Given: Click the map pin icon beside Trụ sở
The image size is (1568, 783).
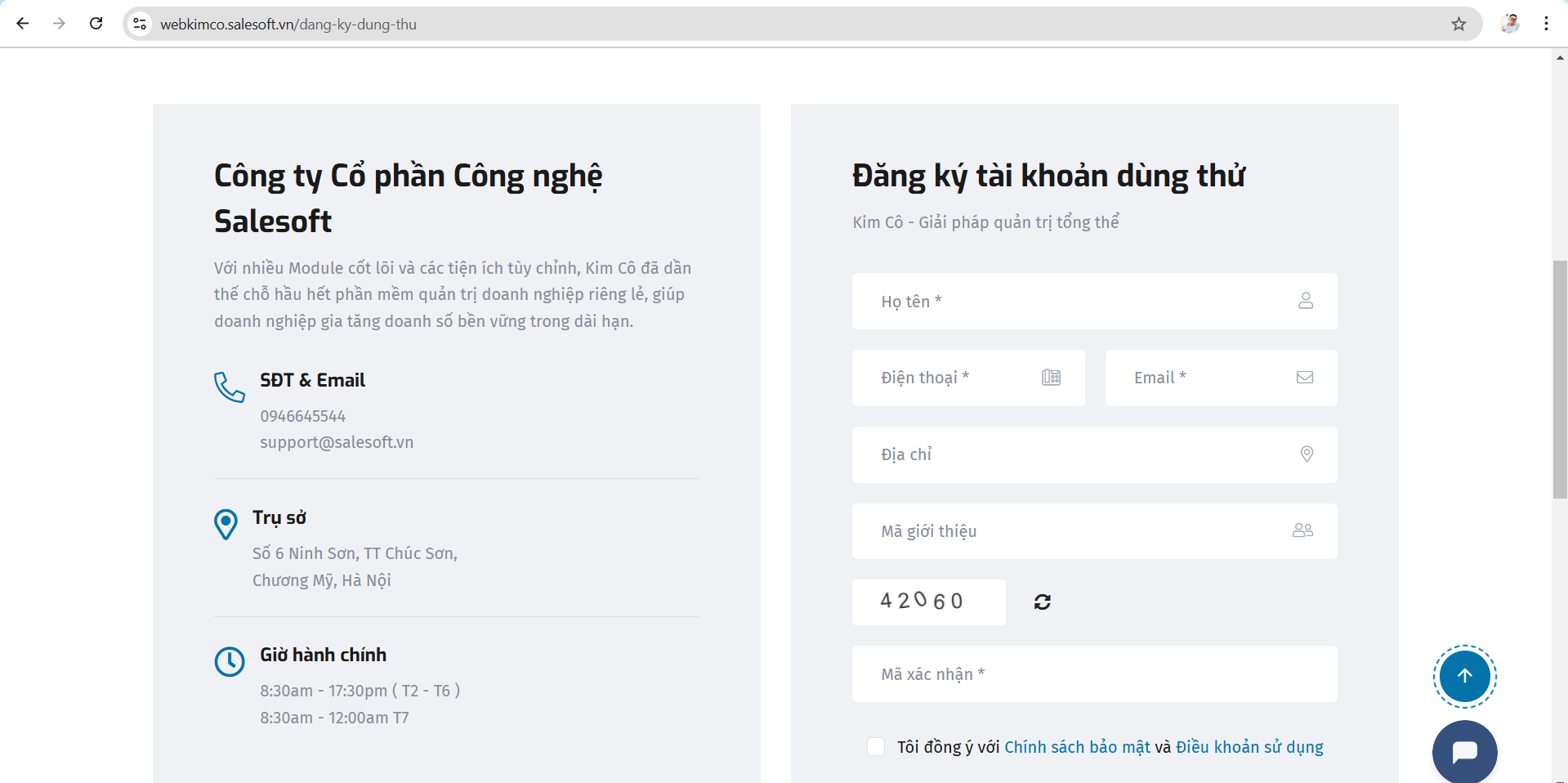Looking at the screenshot, I should (x=226, y=525).
